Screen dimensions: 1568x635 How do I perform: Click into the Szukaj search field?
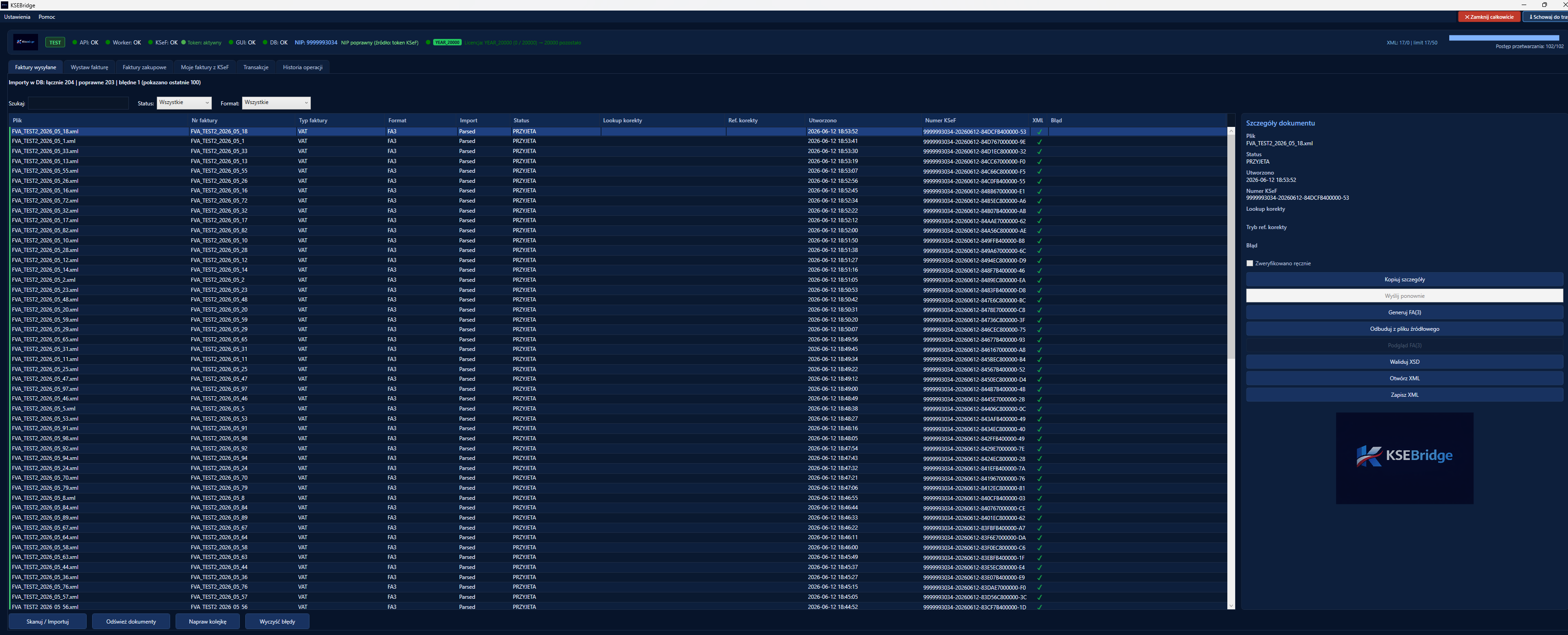point(78,104)
